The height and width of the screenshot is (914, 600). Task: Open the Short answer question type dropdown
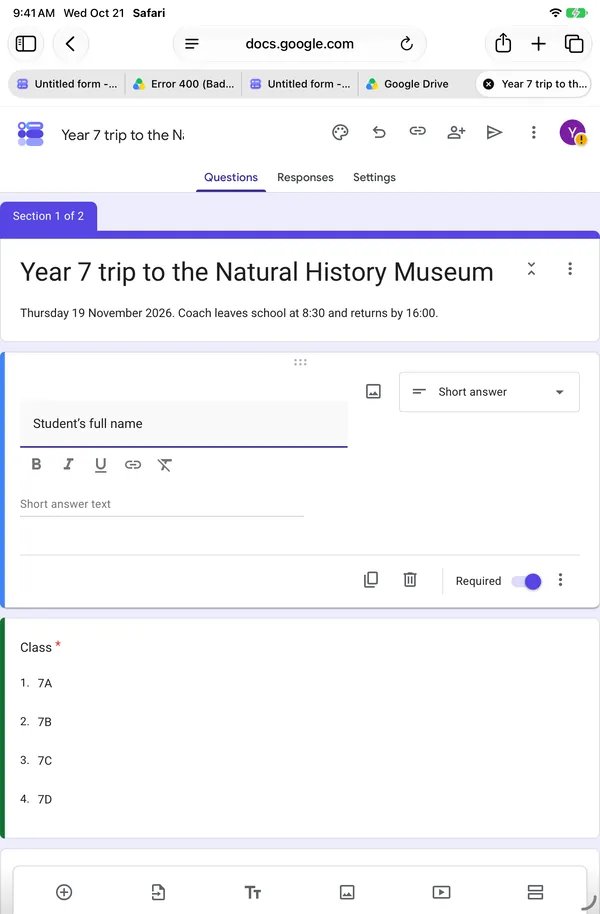[x=489, y=392]
